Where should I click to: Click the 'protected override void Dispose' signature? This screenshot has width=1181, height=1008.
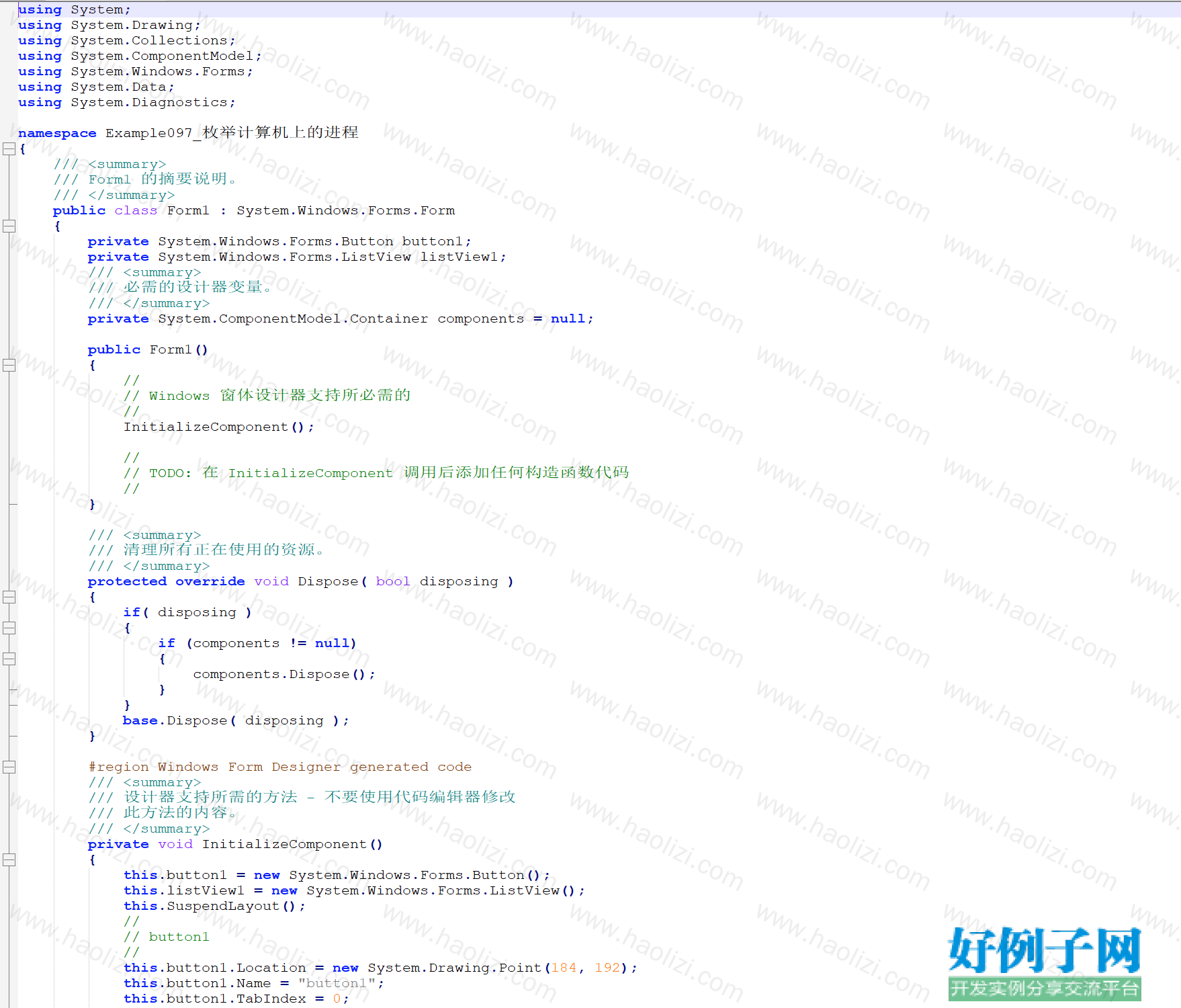pos(301,581)
